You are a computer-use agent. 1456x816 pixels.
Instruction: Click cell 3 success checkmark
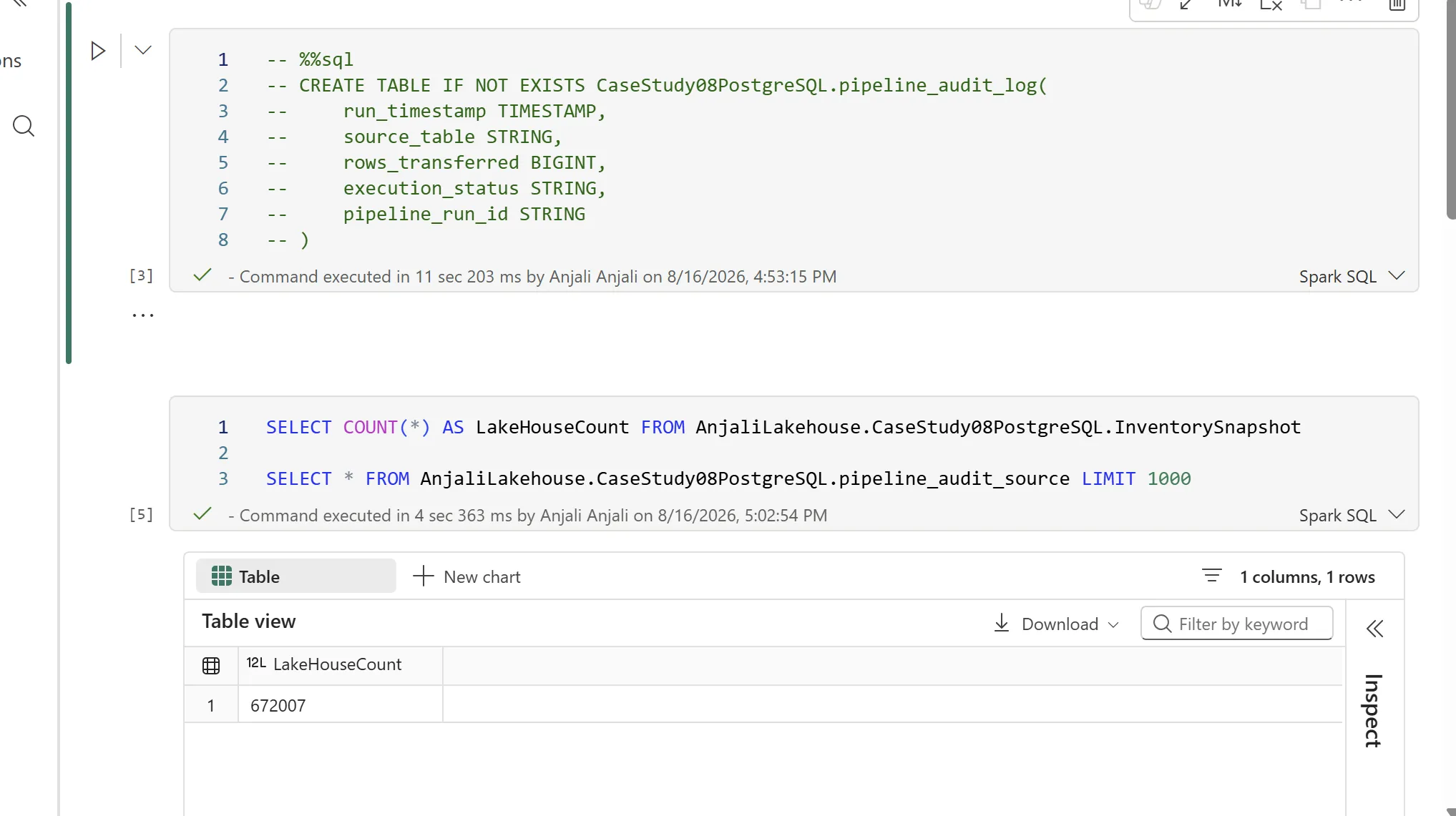pos(202,275)
